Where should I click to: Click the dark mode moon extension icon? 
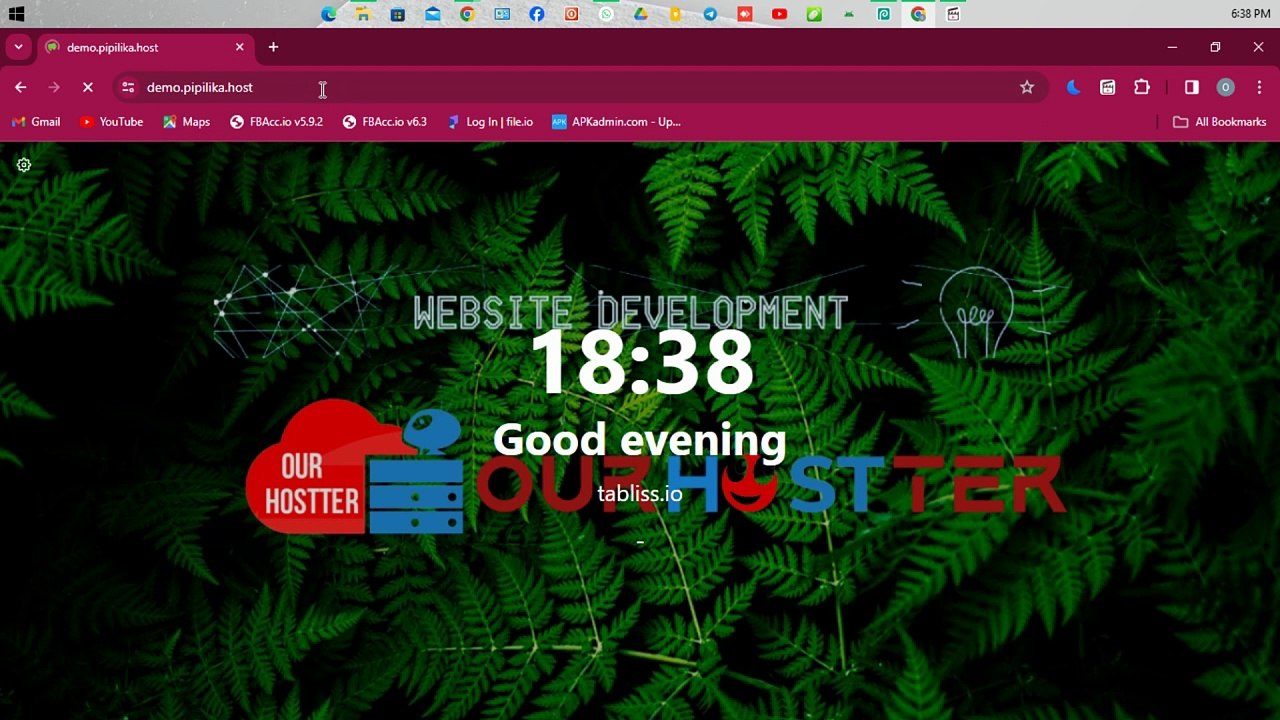pyautogui.click(x=1074, y=87)
